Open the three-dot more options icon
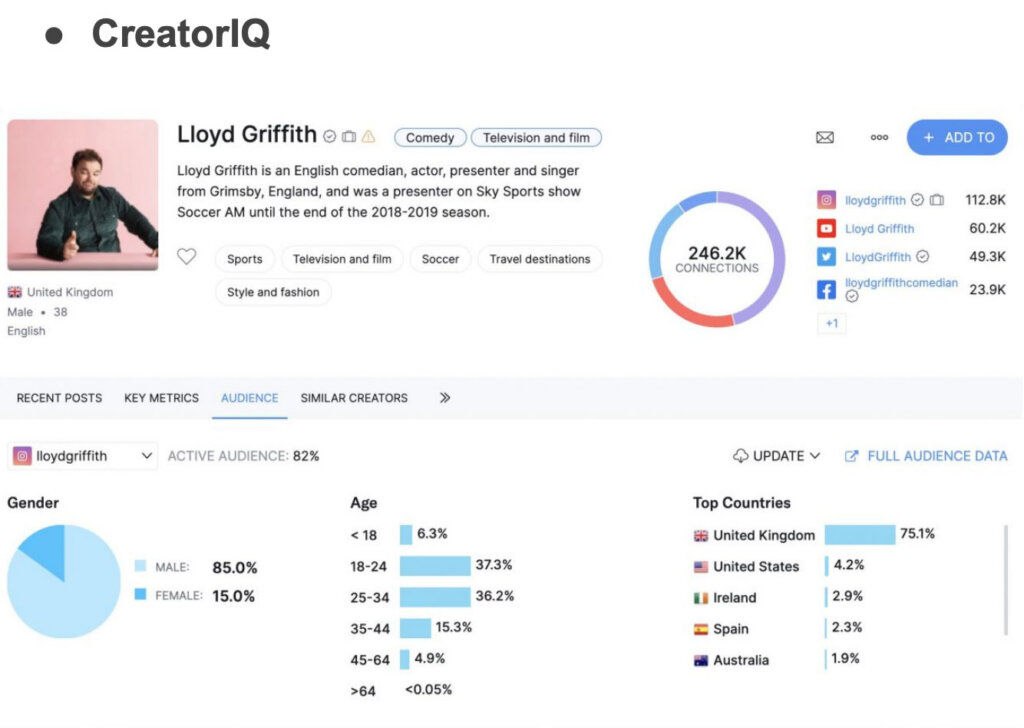Image resolution: width=1024 pixels, height=728 pixels. (879, 137)
